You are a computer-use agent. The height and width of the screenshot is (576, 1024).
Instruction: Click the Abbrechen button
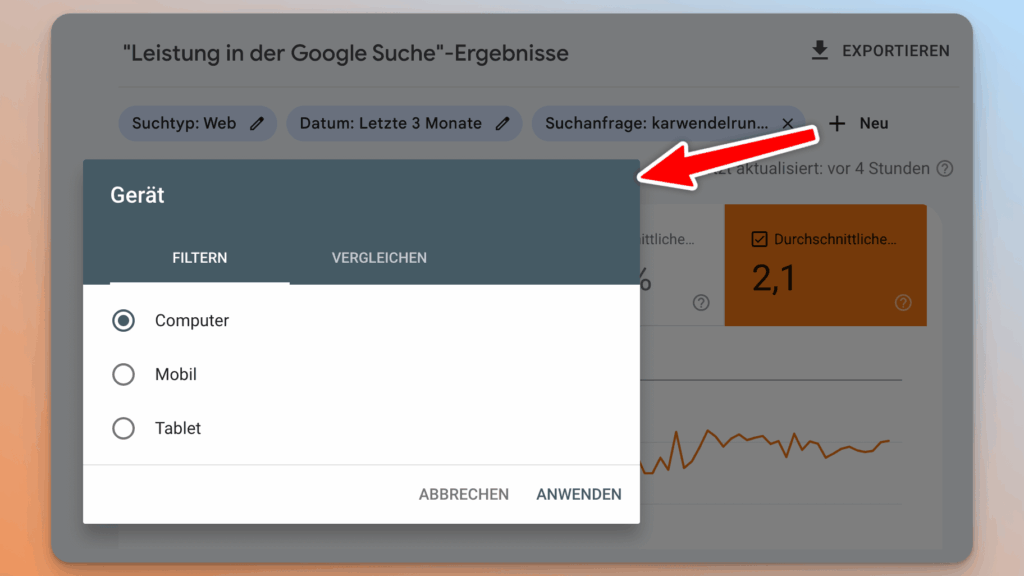464,494
